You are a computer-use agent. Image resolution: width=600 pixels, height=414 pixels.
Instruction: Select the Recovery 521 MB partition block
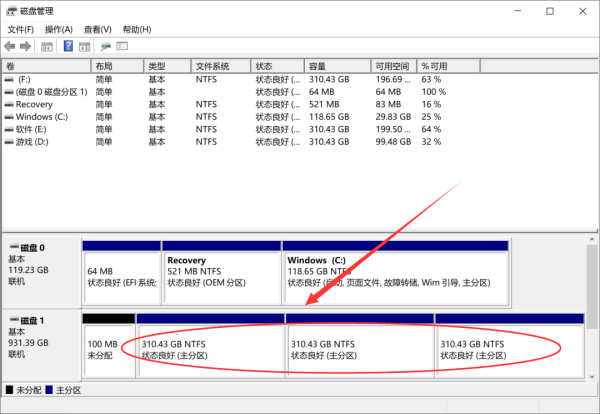point(222,270)
